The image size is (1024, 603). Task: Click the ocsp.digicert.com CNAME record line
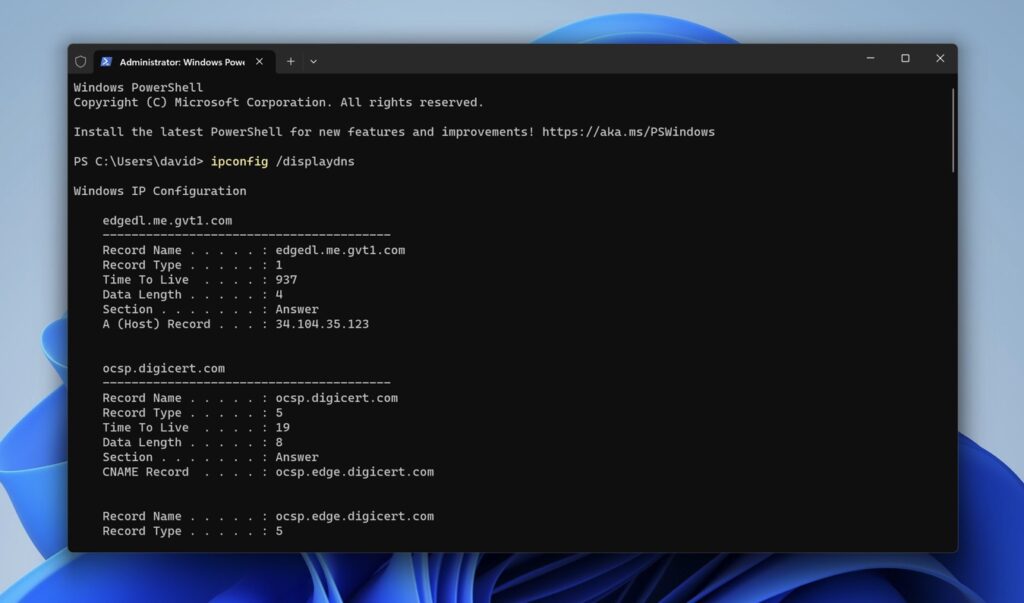click(x=268, y=471)
